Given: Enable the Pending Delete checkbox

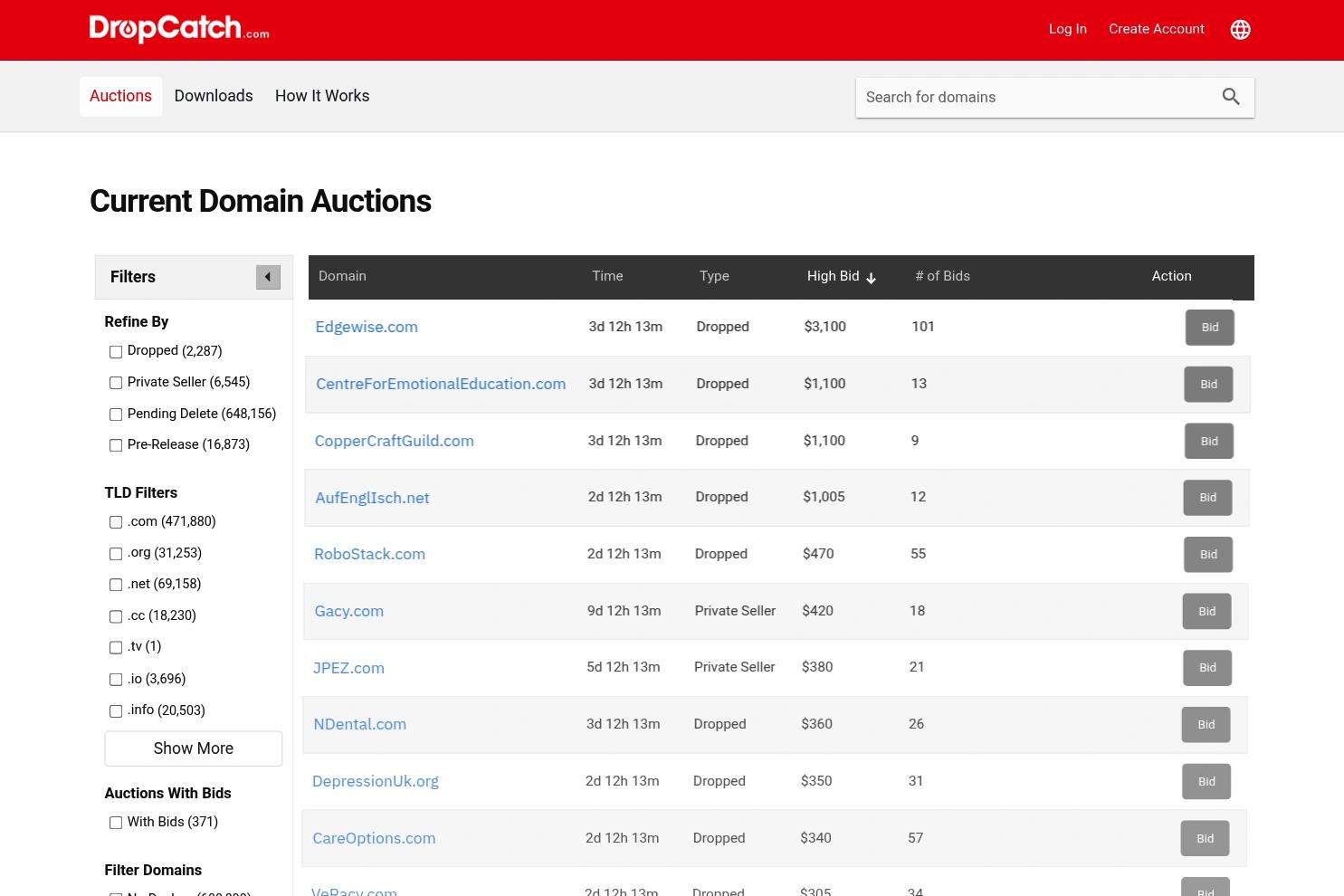Looking at the screenshot, I should coord(116,415).
